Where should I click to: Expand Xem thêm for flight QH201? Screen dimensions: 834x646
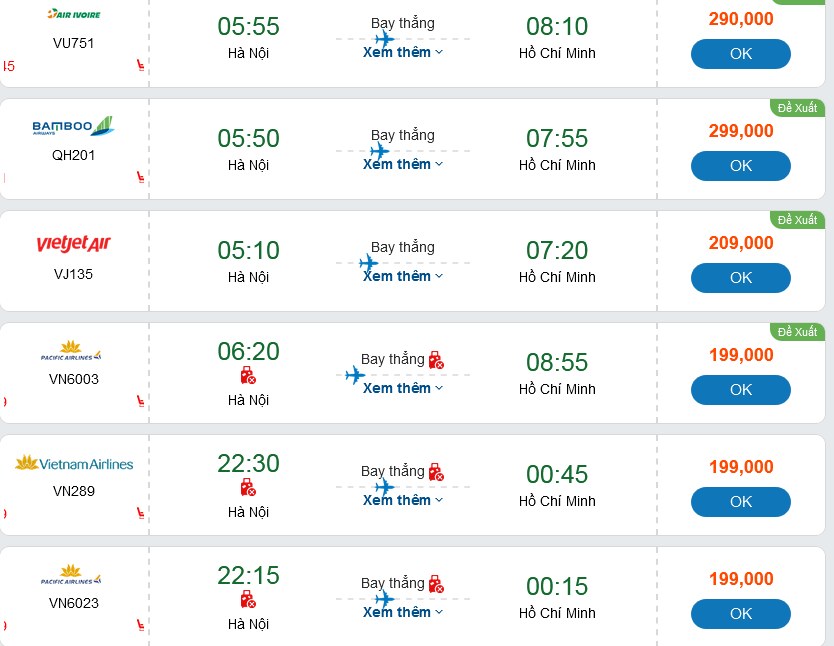[402, 164]
